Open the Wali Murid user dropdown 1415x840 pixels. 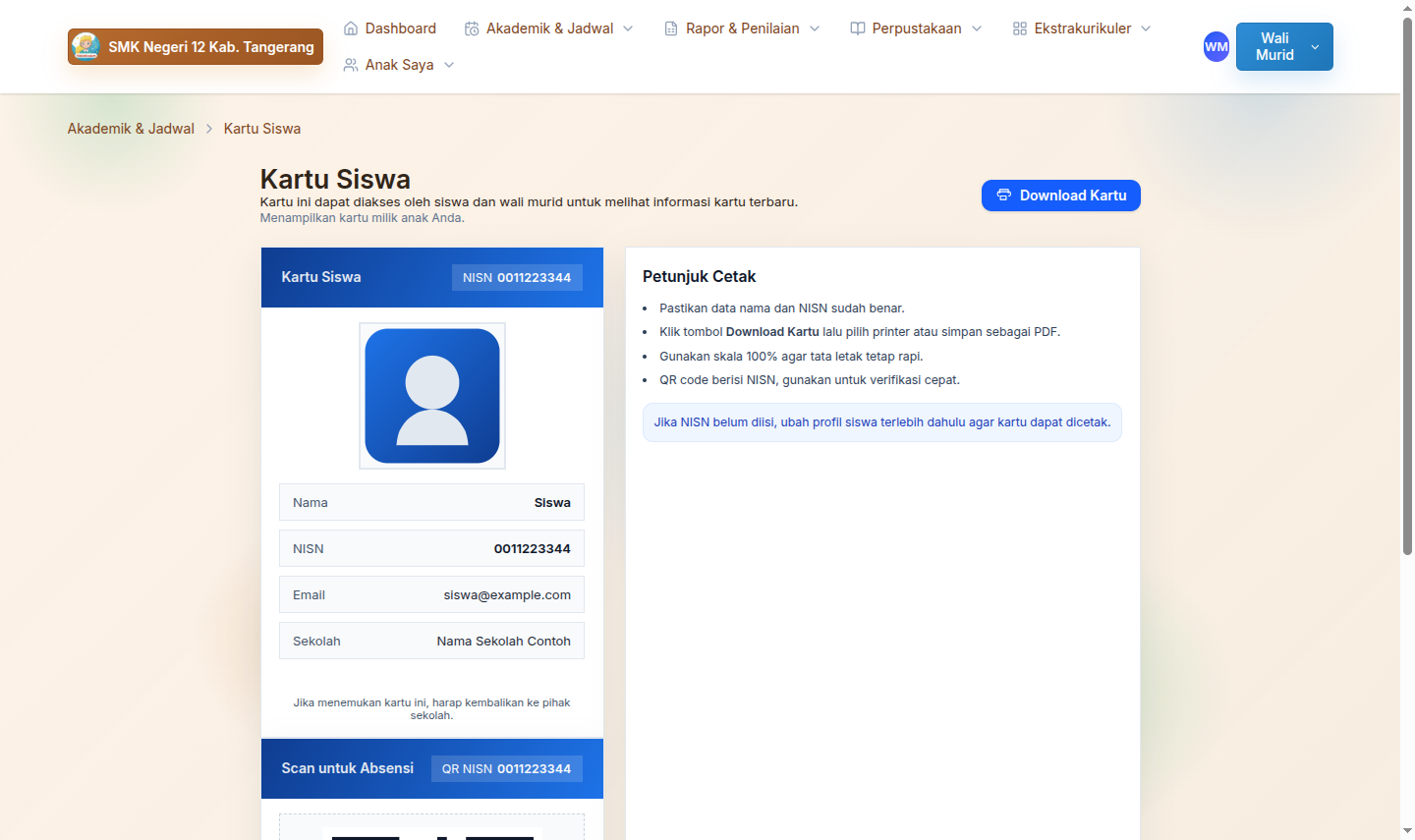click(x=1284, y=46)
